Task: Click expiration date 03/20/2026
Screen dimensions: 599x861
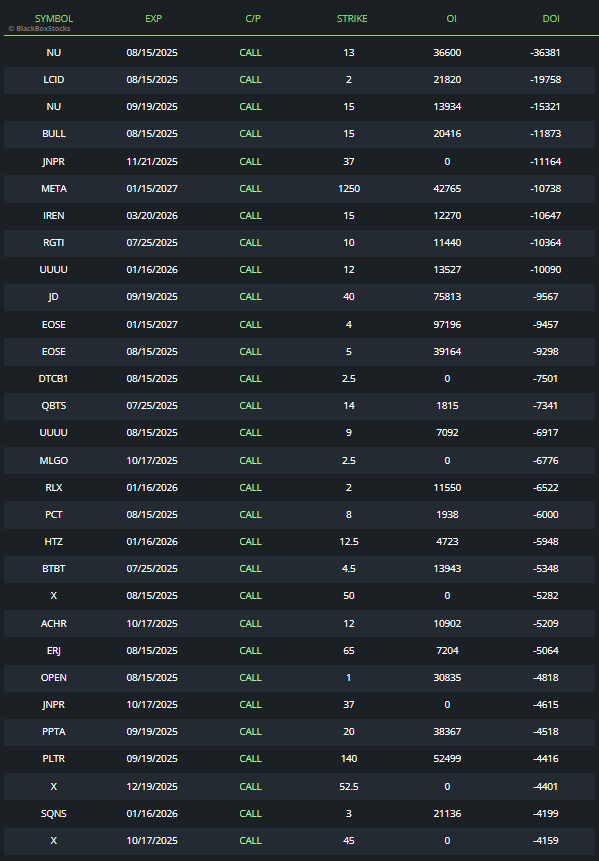Action: [x=152, y=215]
